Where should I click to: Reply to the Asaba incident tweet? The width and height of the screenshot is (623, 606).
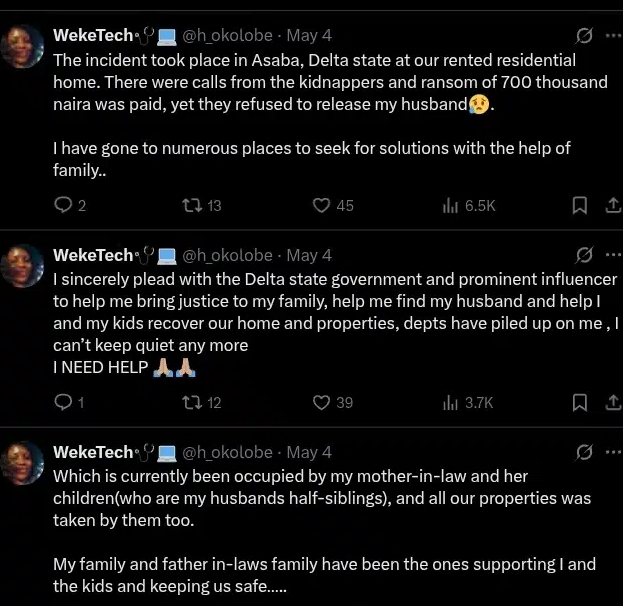62,205
